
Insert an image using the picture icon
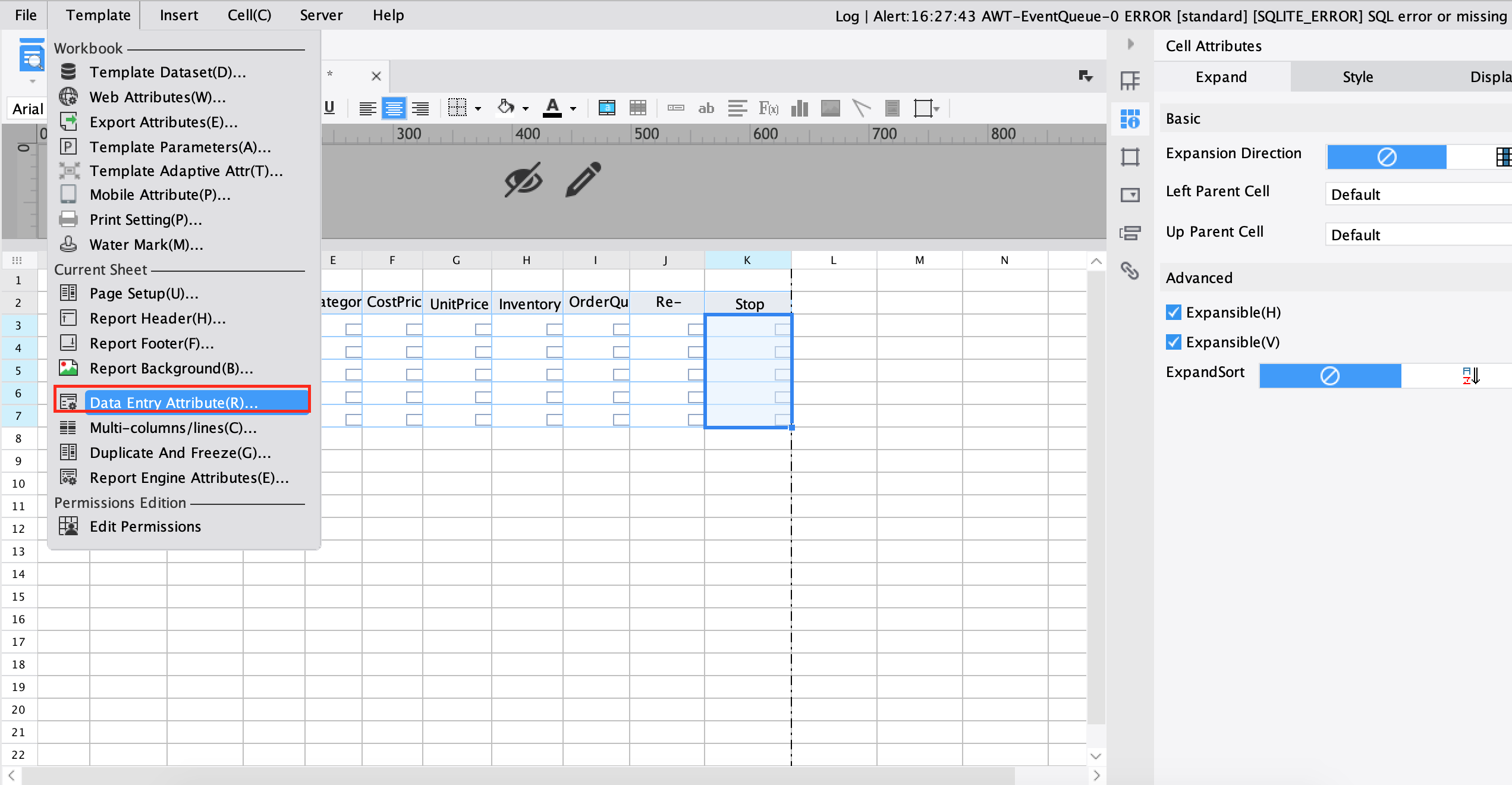coord(830,108)
